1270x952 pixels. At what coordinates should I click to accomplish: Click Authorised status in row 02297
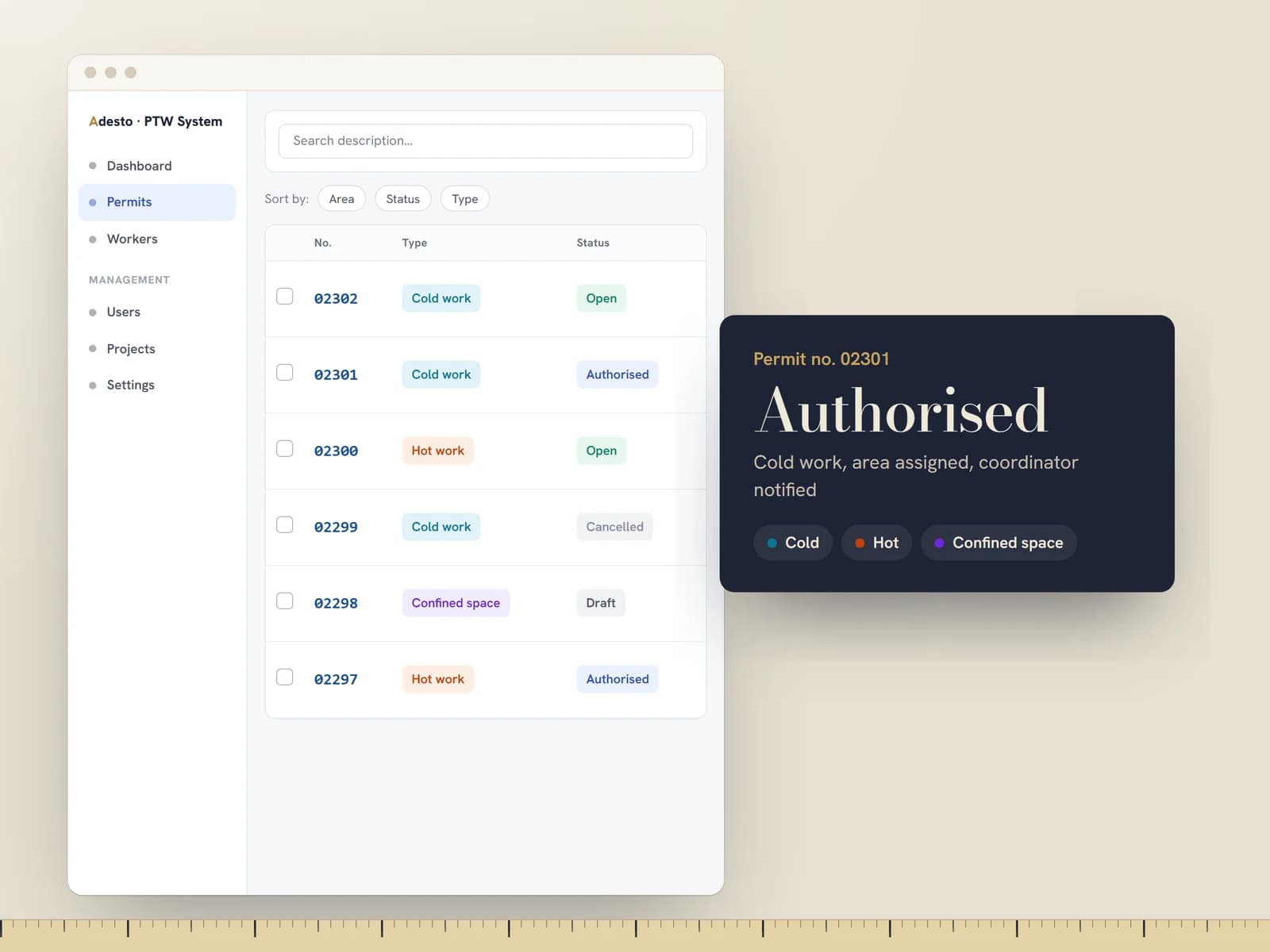coord(618,679)
